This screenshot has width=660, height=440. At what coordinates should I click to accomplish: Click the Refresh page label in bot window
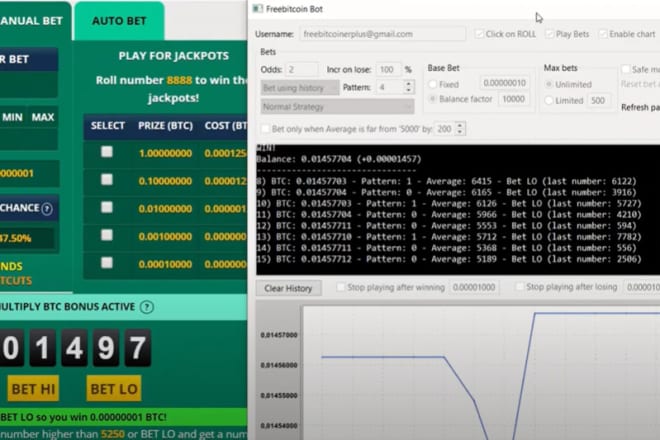tap(641, 108)
